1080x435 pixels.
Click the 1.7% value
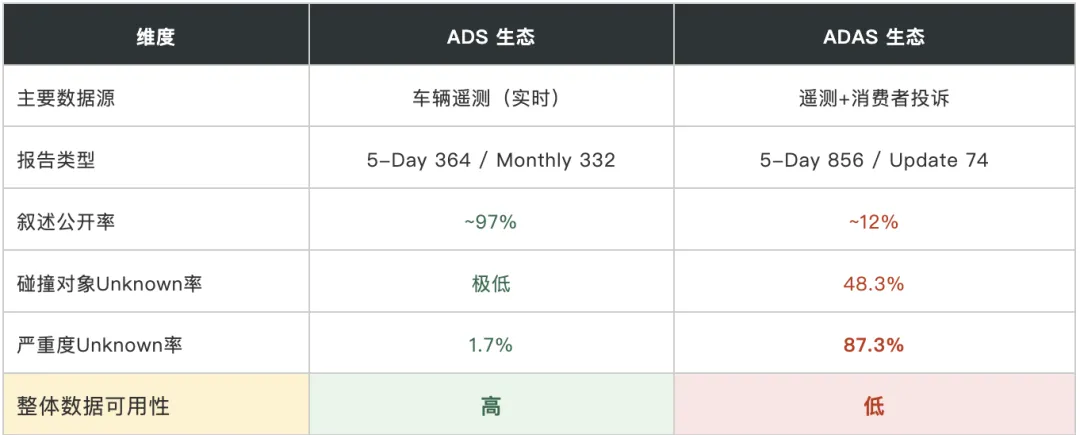491,345
